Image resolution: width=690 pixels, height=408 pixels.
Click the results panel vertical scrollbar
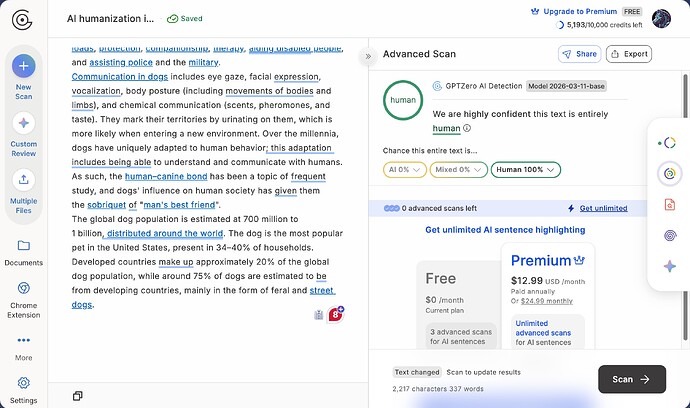[685, 206]
